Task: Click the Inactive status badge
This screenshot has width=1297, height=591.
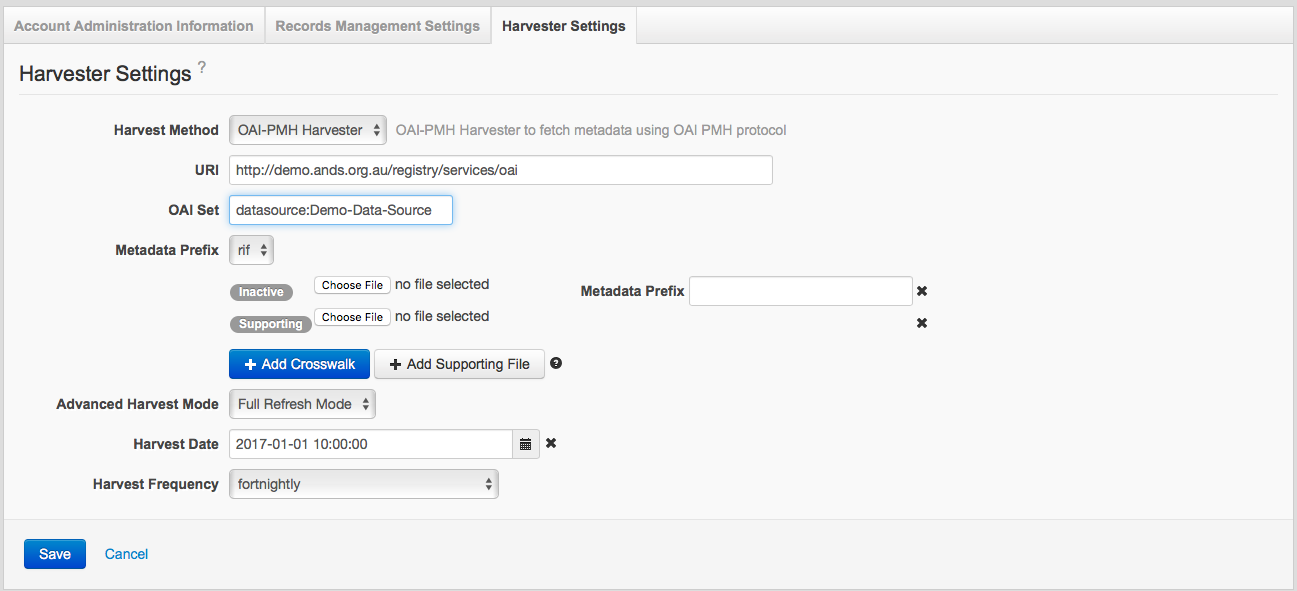Action: point(261,292)
